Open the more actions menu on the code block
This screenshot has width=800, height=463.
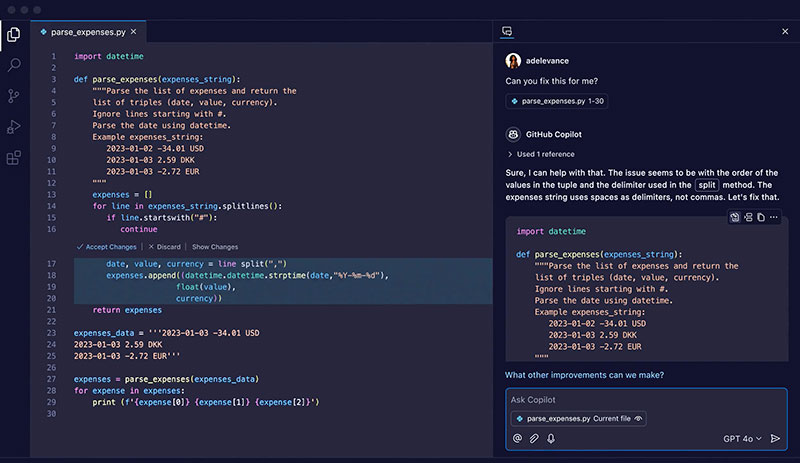coord(775,217)
